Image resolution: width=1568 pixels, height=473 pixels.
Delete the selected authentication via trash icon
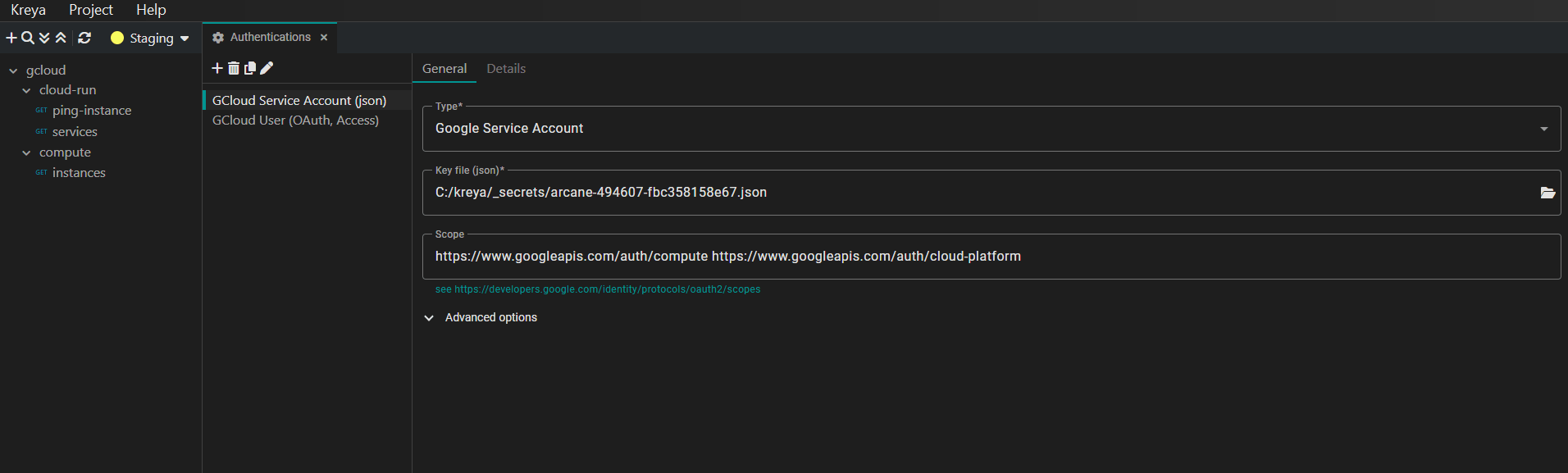(x=234, y=69)
